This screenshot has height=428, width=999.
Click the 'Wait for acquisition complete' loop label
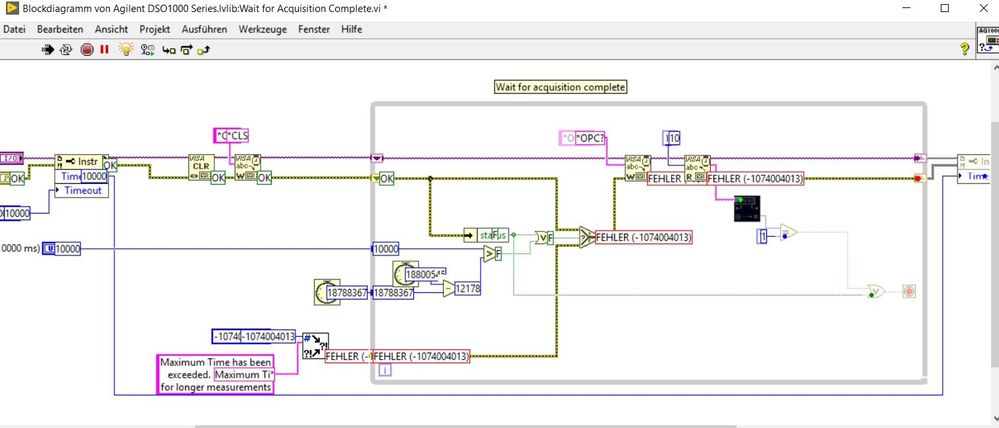click(561, 87)
